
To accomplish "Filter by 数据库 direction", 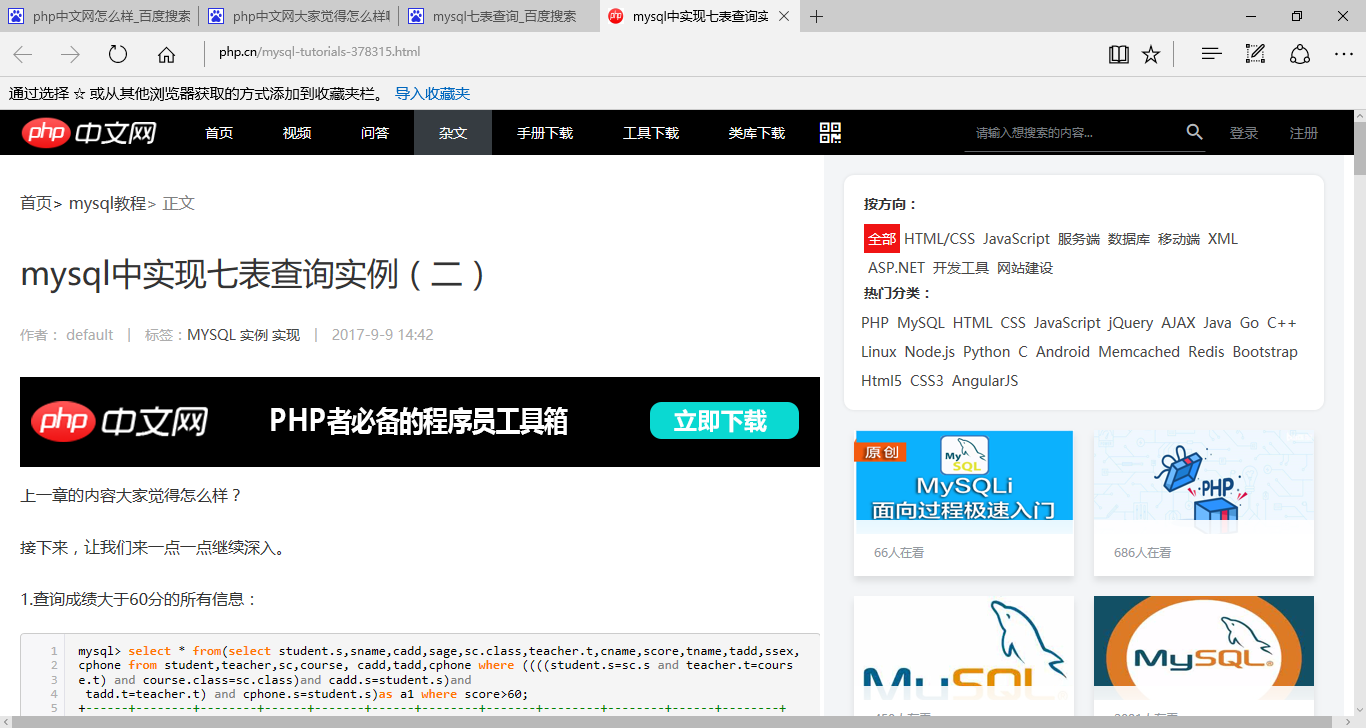I will click(1129, 239).
